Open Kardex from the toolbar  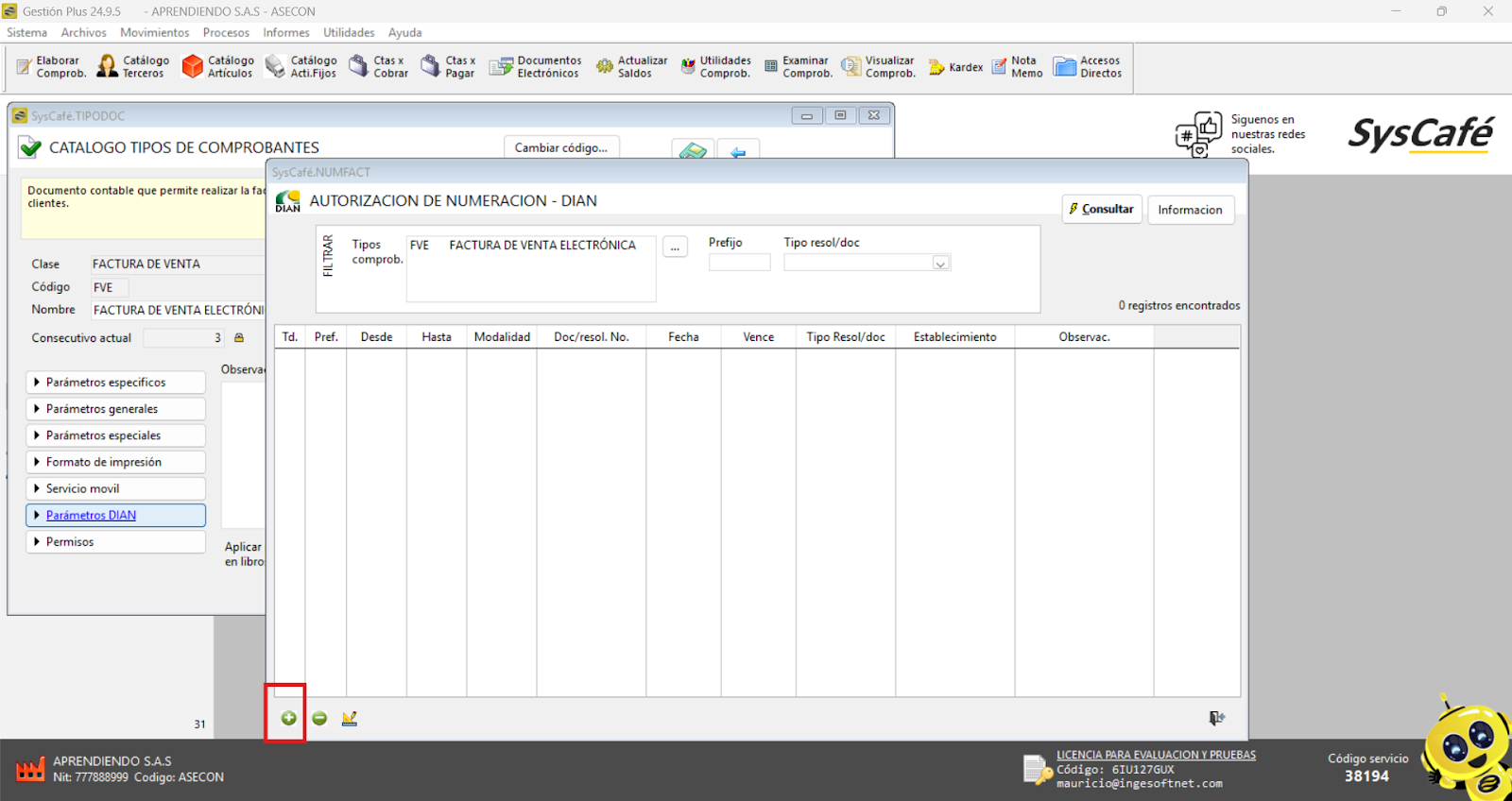[x=955, y=67]
